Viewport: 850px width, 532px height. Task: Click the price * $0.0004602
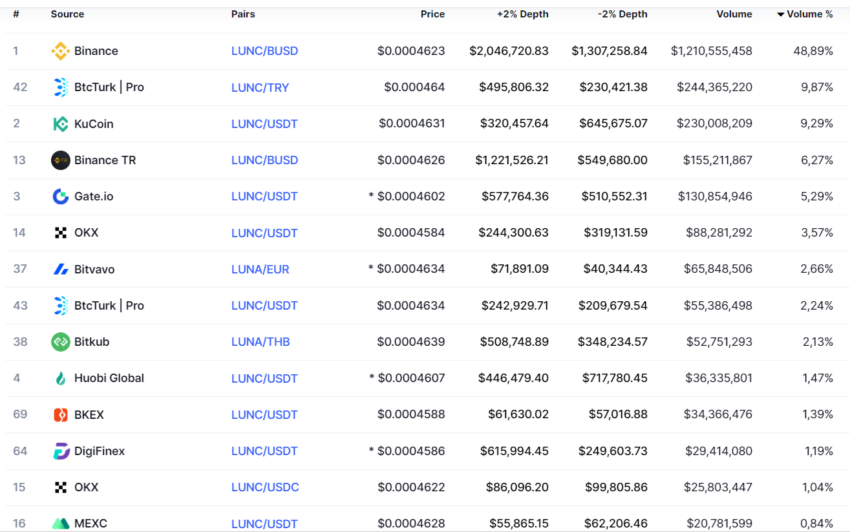pos(407,196)
